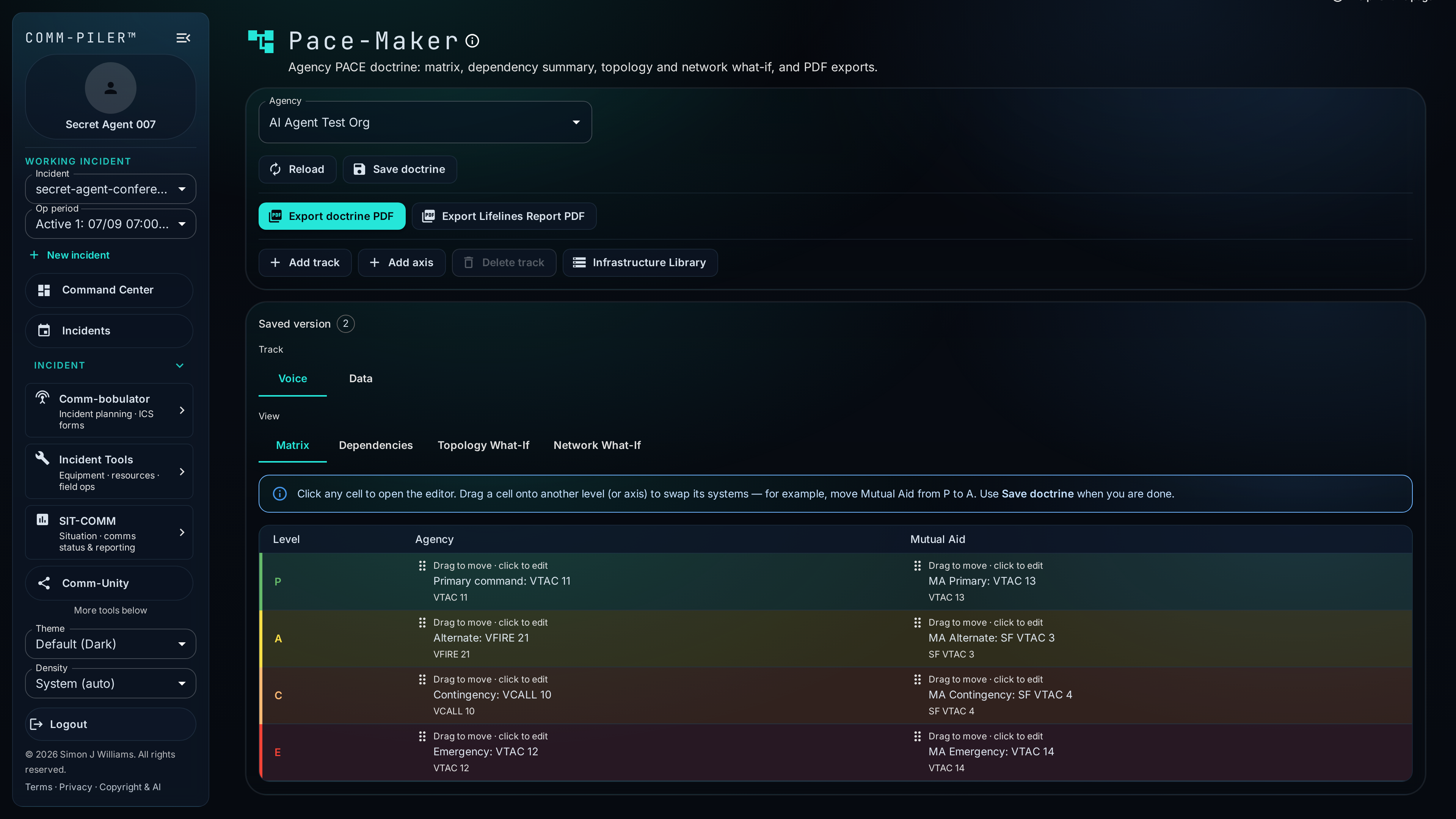The image size is (1456, 819).
Task: Click the plus icon in Add track
Action: point(275,262)
